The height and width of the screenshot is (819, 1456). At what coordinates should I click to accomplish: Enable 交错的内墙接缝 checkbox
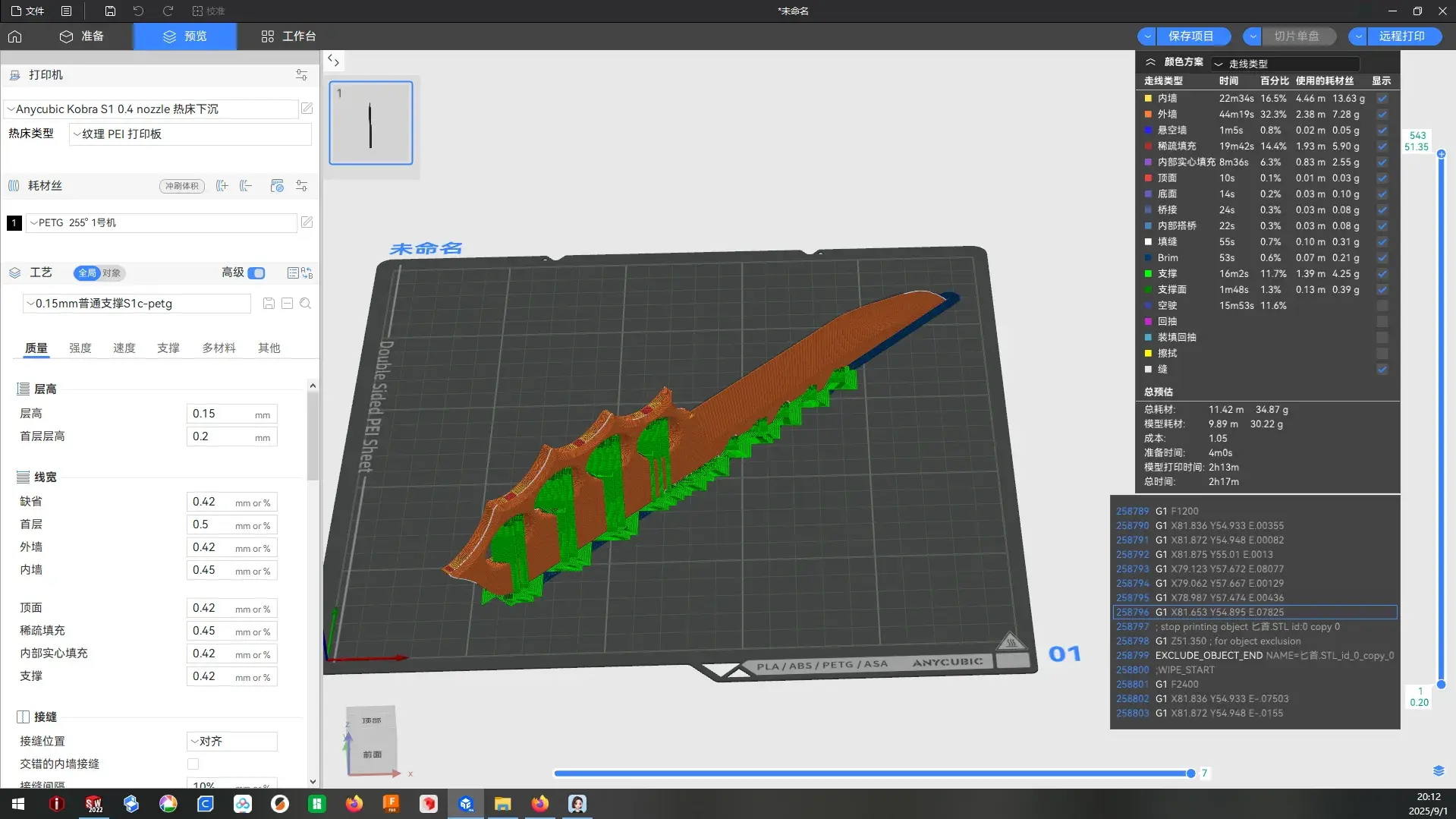tap(193, 764)
